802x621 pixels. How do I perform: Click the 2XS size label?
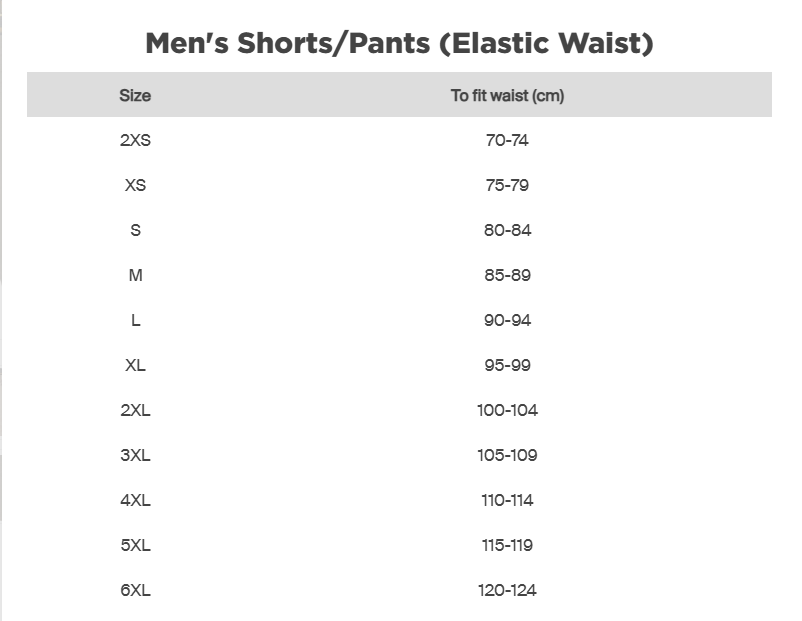135,141
